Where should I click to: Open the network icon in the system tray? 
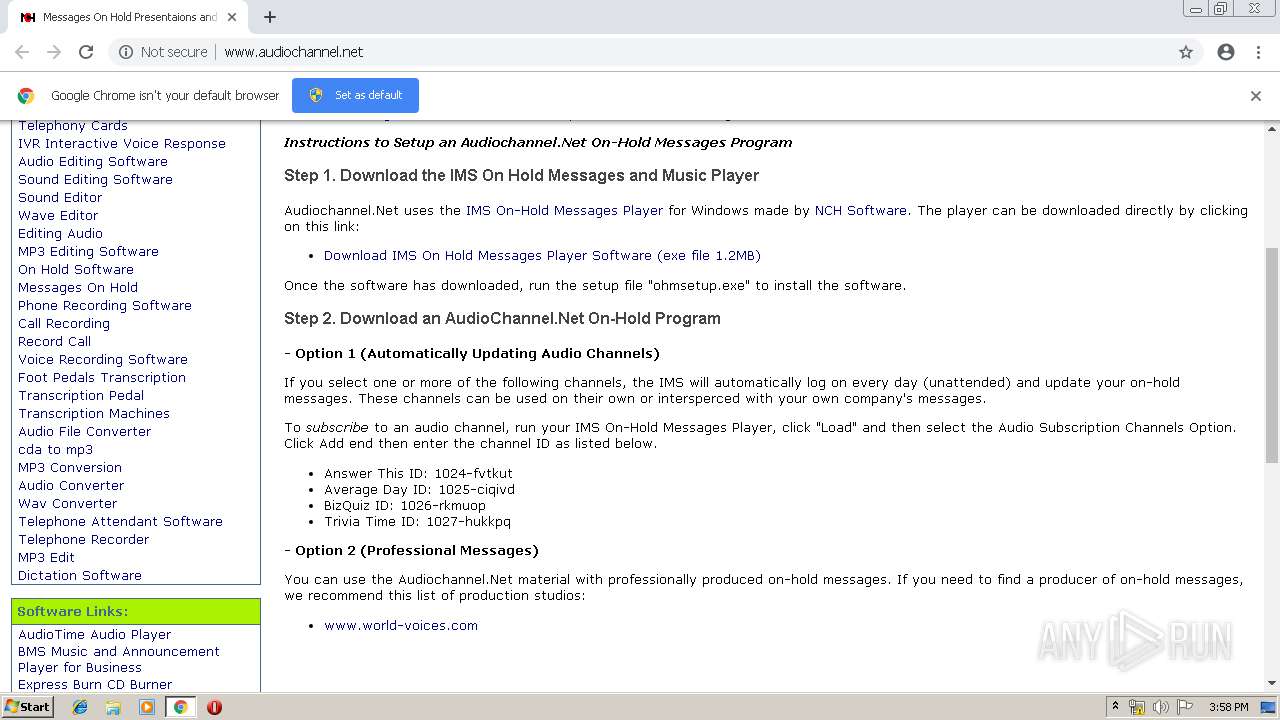[1137, 707]
